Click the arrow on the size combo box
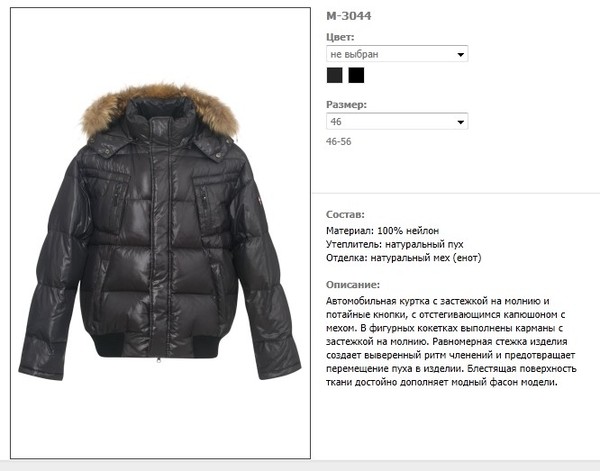This screenshot has height=471, width=600. (461, 122)
